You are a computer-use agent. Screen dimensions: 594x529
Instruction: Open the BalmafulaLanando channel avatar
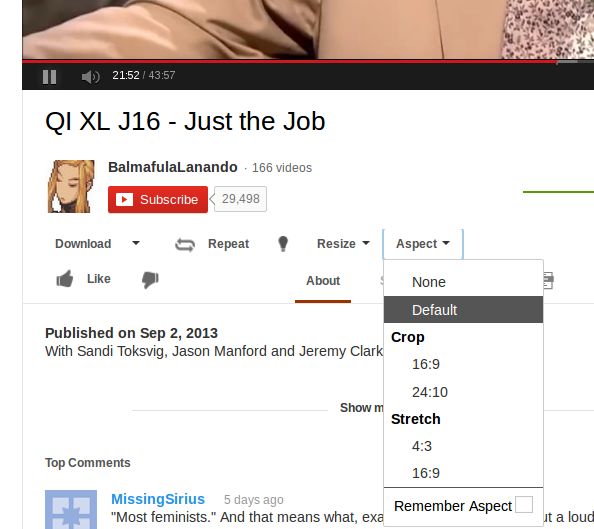[71, 186]
